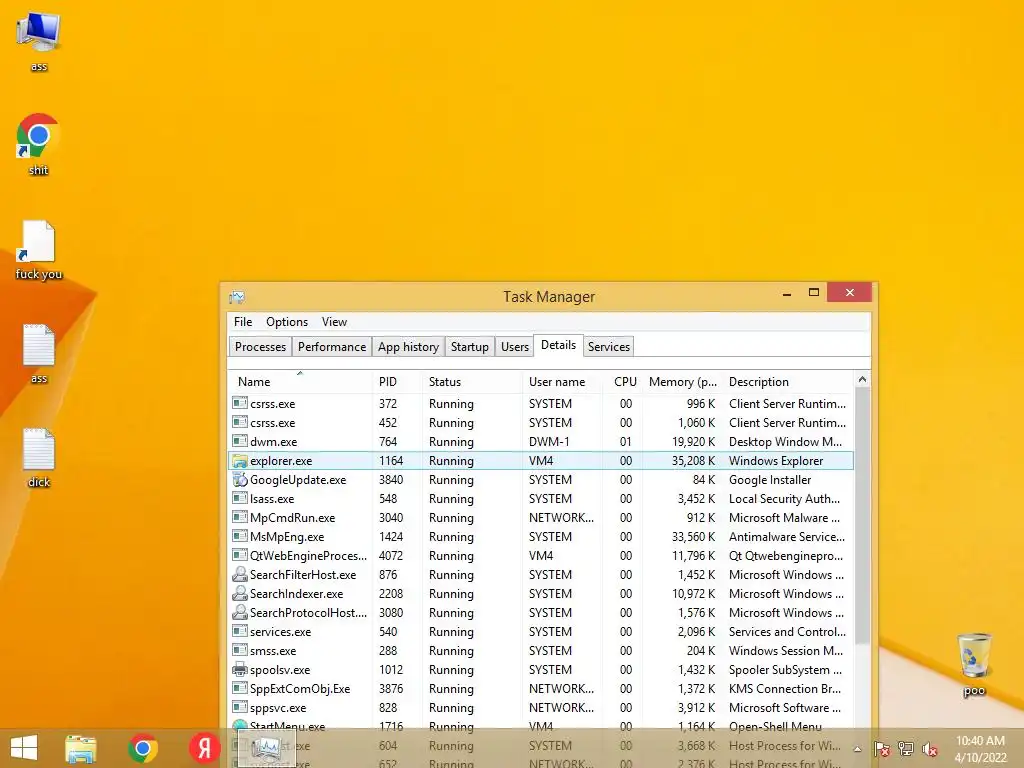
Task: Launch Chrome shortcut labeled shit on desktop
Action: click(x=39, y=144)
